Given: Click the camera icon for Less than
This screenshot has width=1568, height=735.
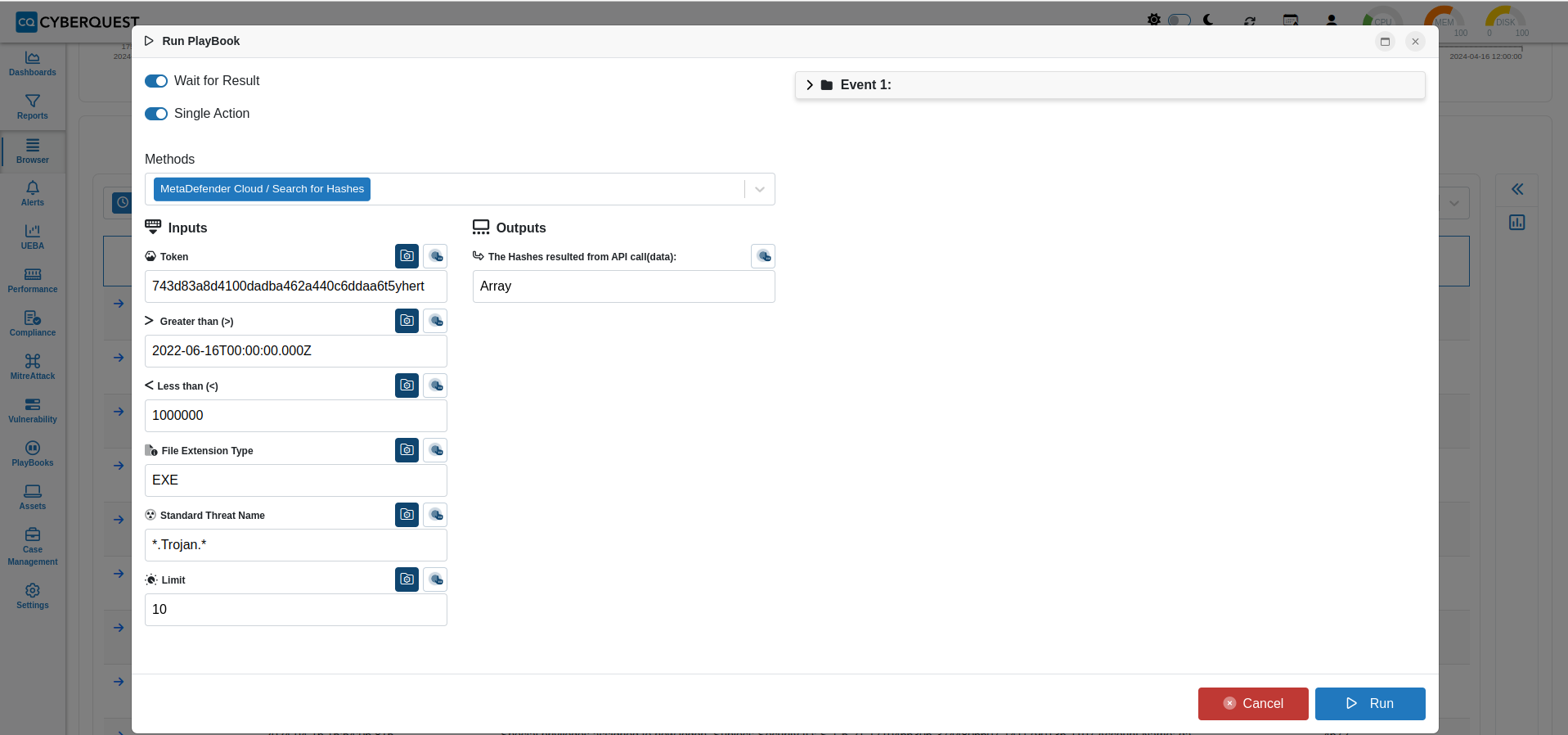Looking at the screenshot, I should [407, 386].
